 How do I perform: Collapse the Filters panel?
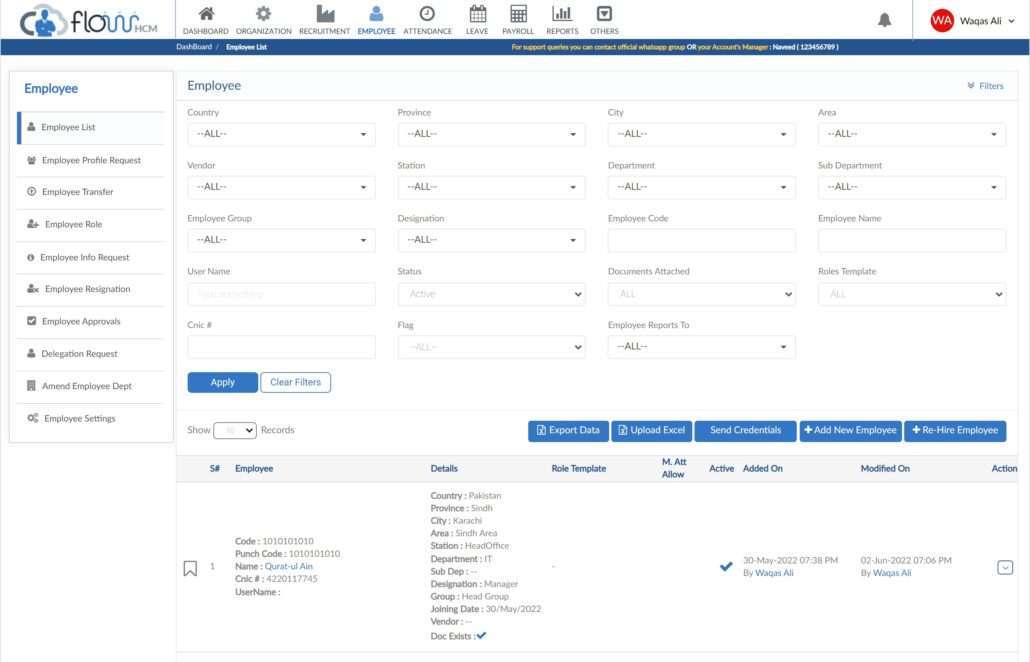point(986,85)
